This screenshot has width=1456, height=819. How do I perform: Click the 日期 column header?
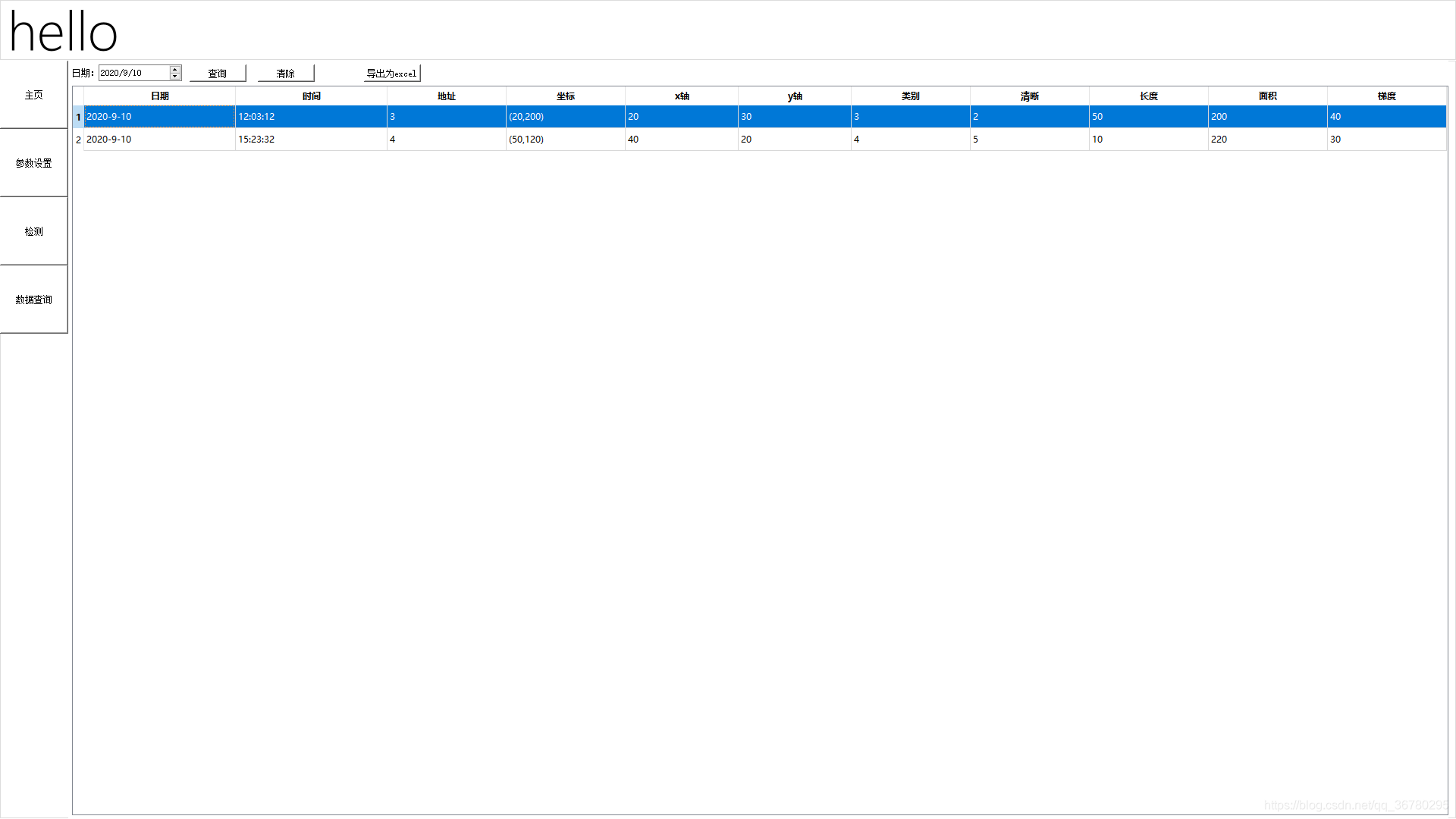(159, 96)
